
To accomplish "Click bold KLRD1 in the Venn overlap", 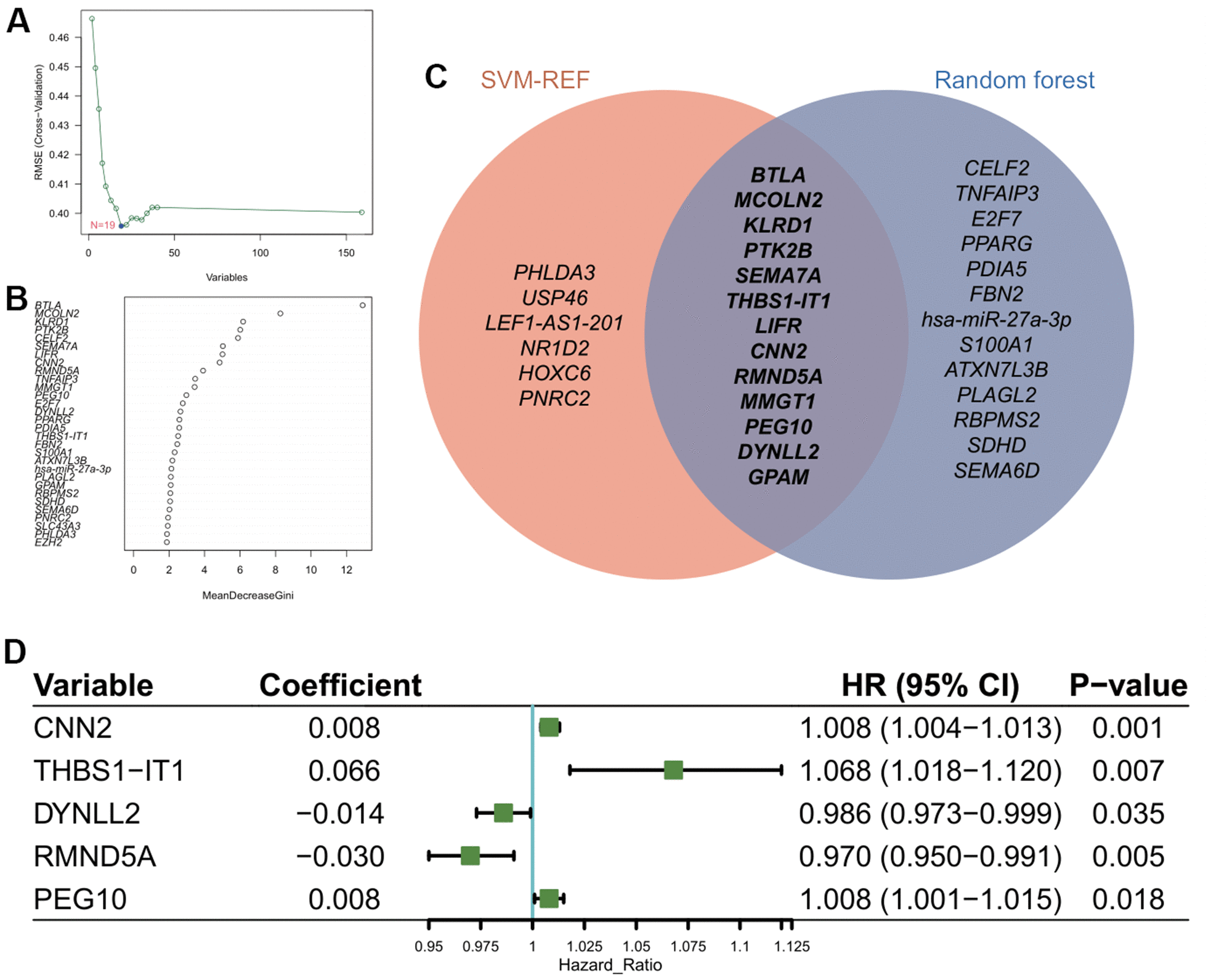I will pyautogui.click(x=778, y=225).
